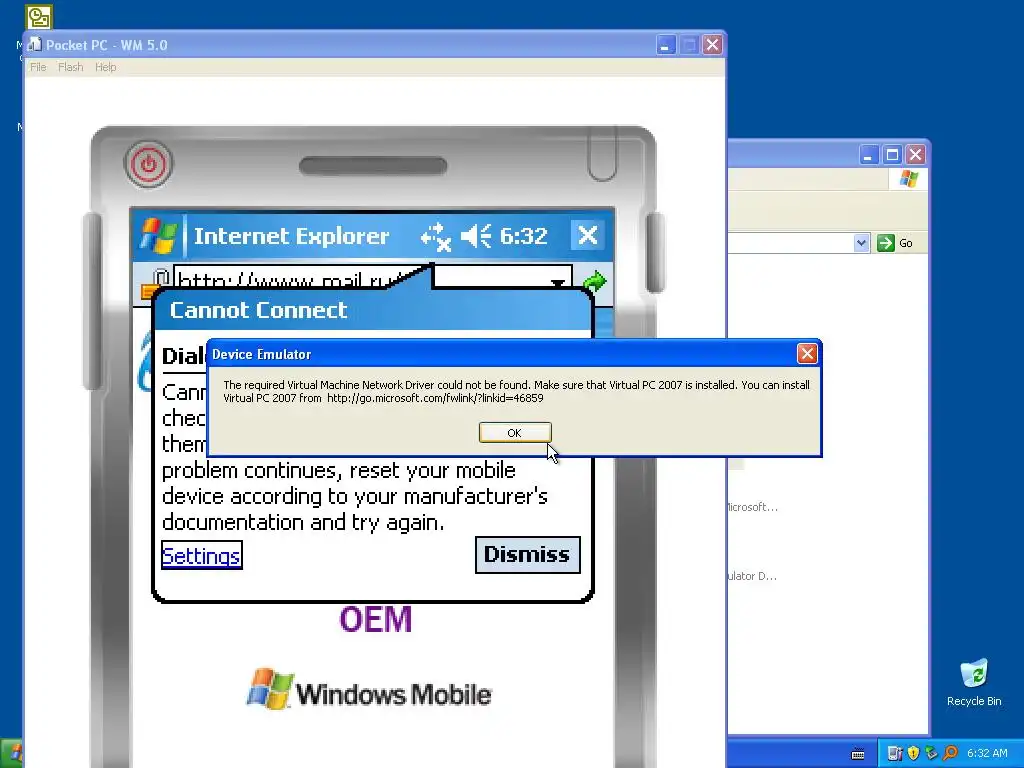Close the Pocket PC - WM 5.0 window

pyautogui.click(x=712, y=45)
